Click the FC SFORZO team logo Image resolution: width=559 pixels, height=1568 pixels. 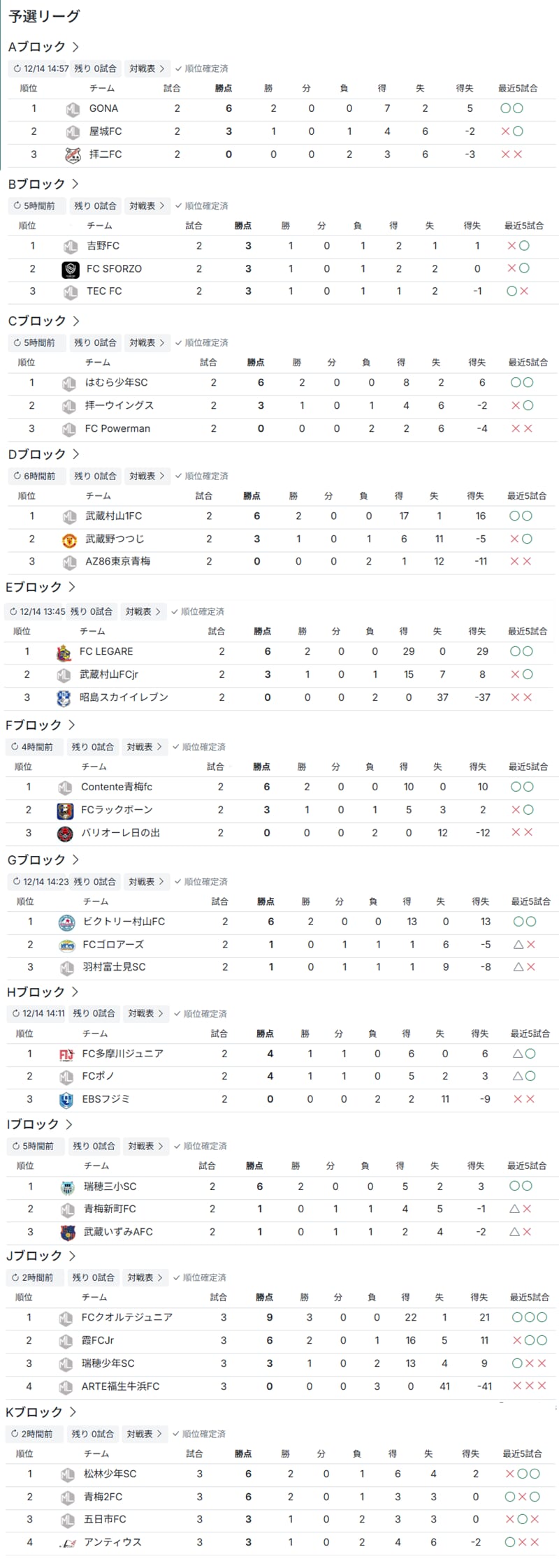(71, 269)
